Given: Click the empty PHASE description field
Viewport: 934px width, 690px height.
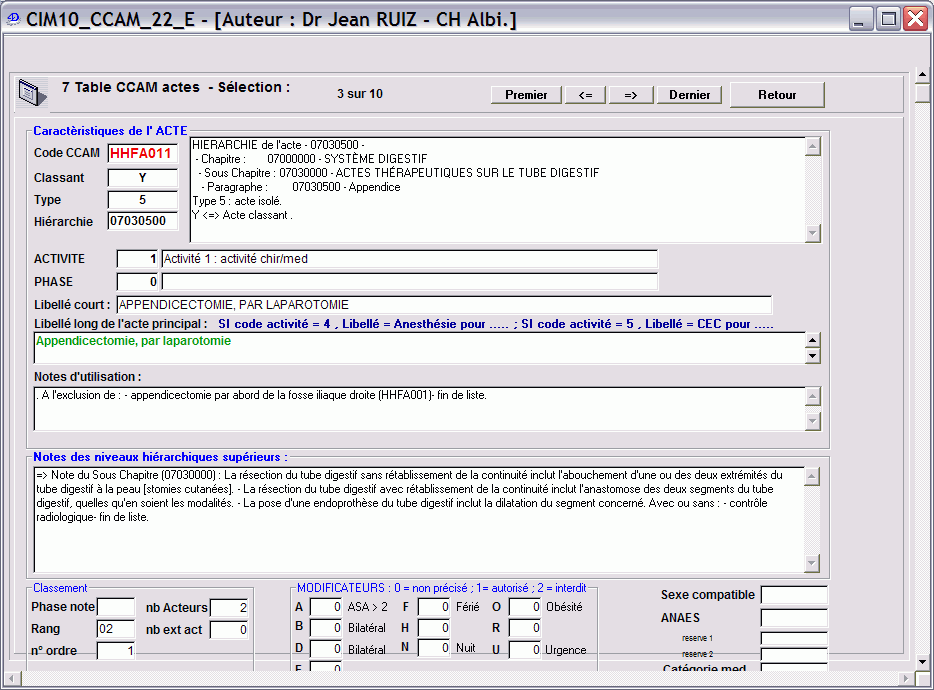Looking at the screenshot, I should (x=410, y=281).
